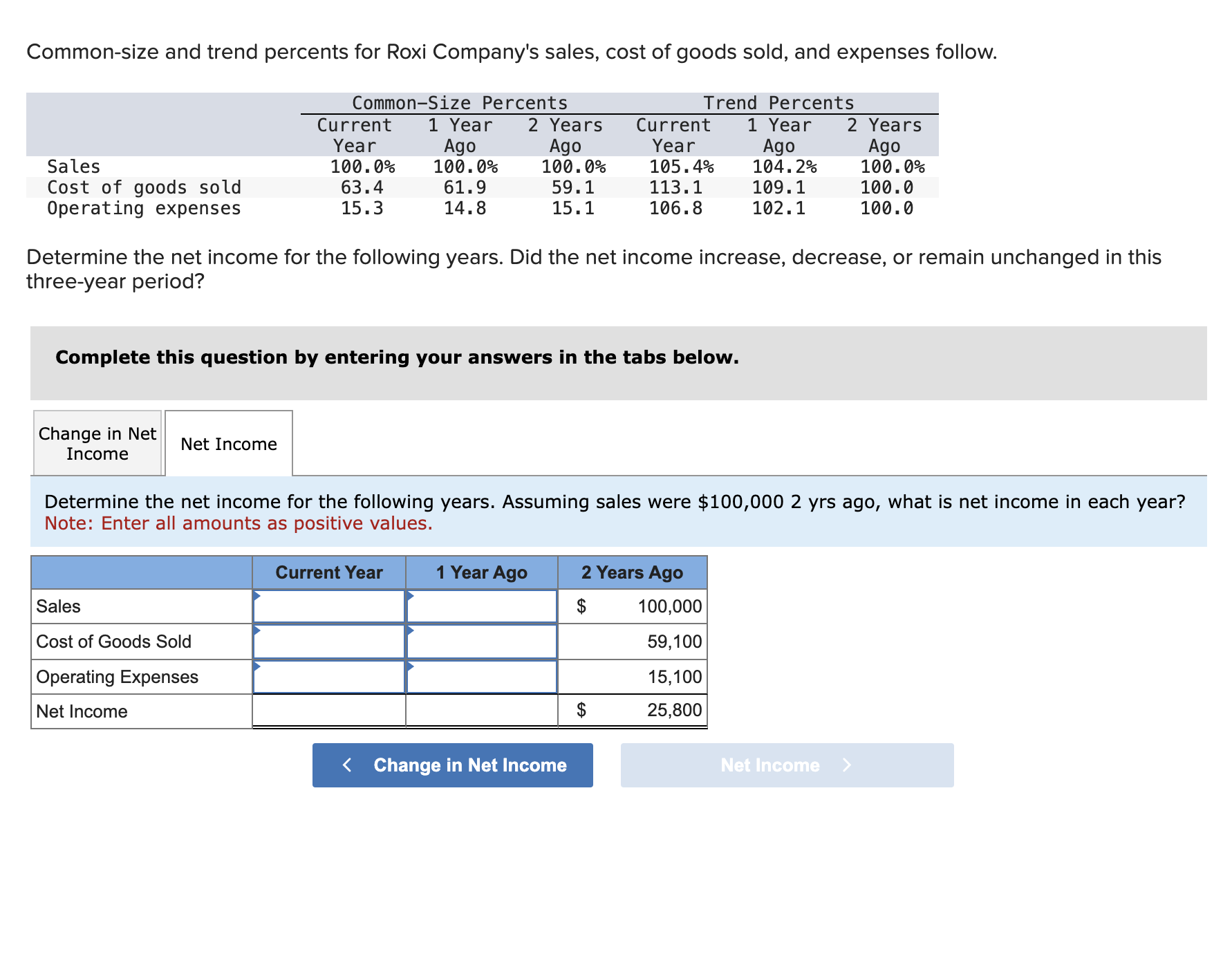The height and width of the screenshot is (954, 1232).
Task: Click the Sales Current Year input field
Action: [330, 606]
